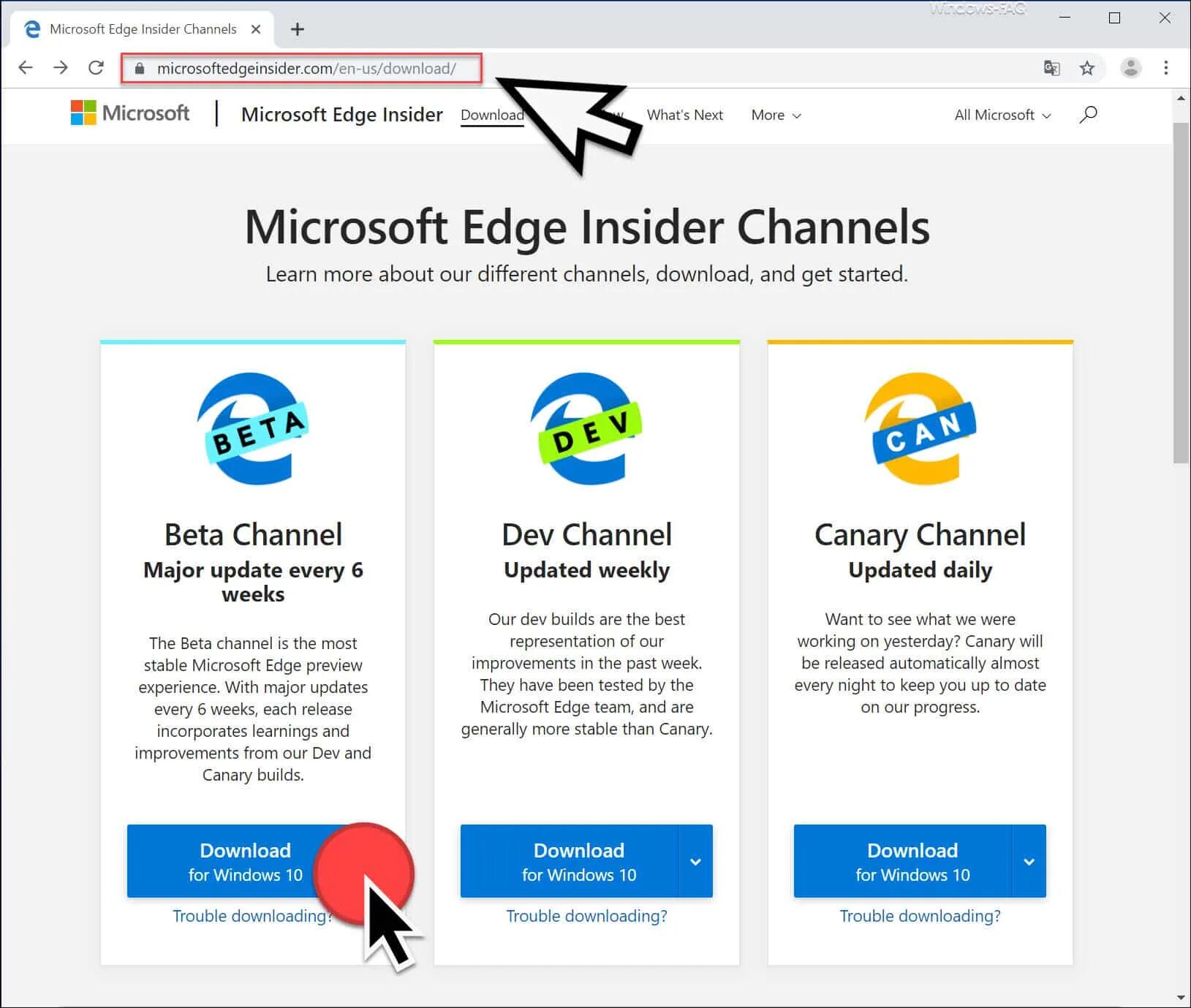Screen dimensions: 1191x1008
Task: Minimize the browser window
Action: (1065, 18)
